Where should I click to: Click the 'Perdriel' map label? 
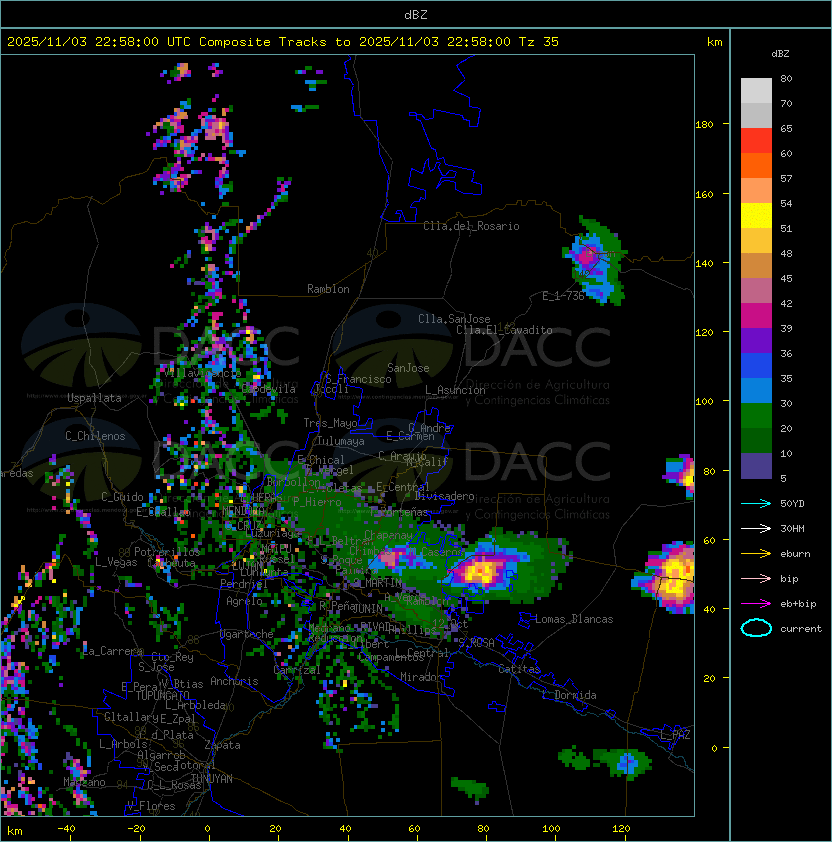[243, 583]
